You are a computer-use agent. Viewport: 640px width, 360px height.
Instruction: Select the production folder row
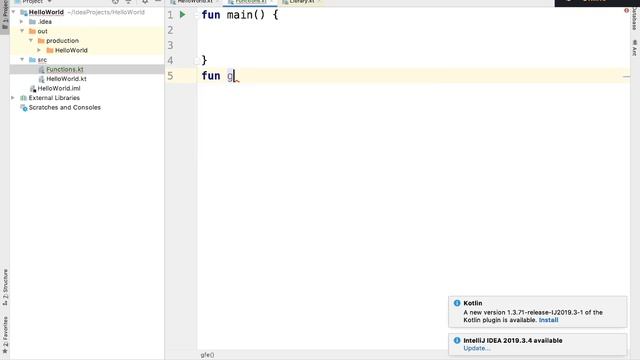87,41
